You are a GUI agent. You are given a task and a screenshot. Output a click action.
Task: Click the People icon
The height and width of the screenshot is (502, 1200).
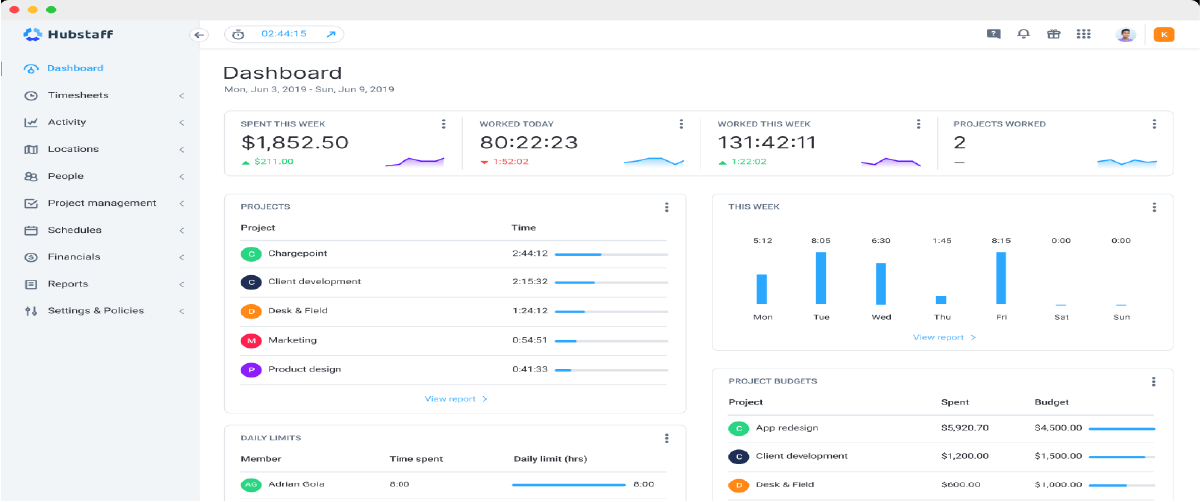click(x=30, y=176)
